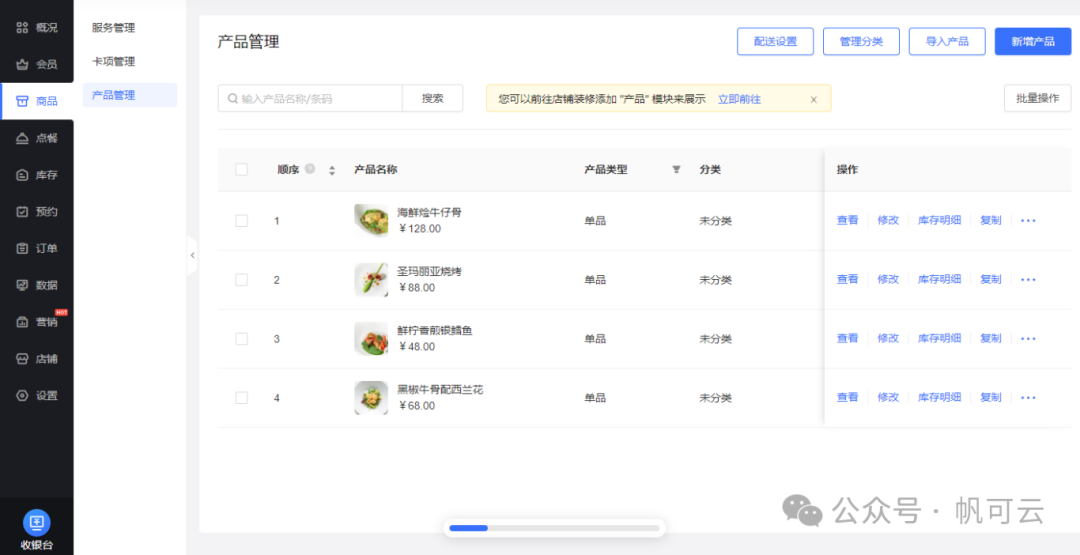Image resolution: width=1080 pixels, height=555 pixels.
Task: Click 查看 for 圣玛丽亚烧烤
Action: 847,280
